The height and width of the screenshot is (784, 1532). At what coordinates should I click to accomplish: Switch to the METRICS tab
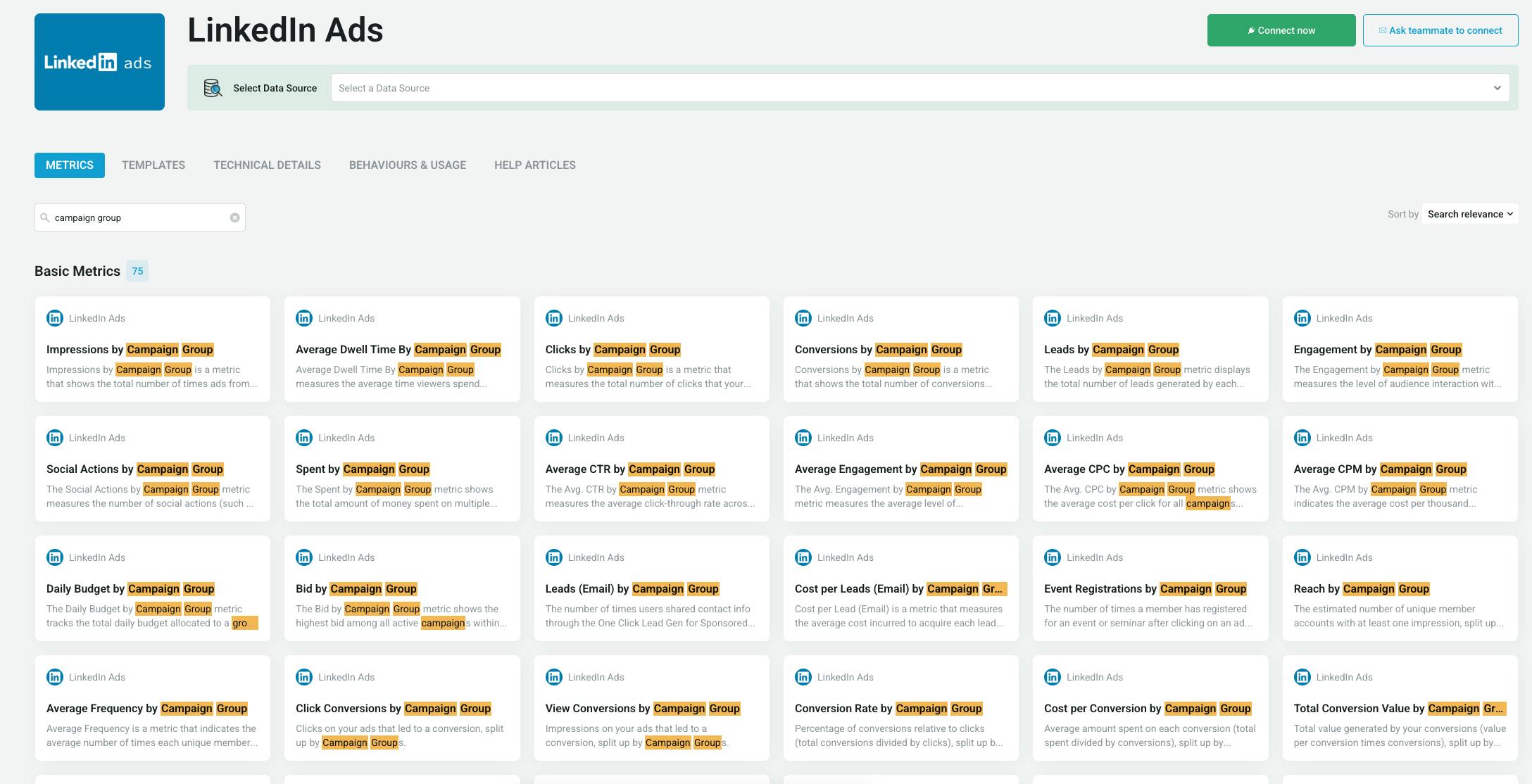[70, 165]
